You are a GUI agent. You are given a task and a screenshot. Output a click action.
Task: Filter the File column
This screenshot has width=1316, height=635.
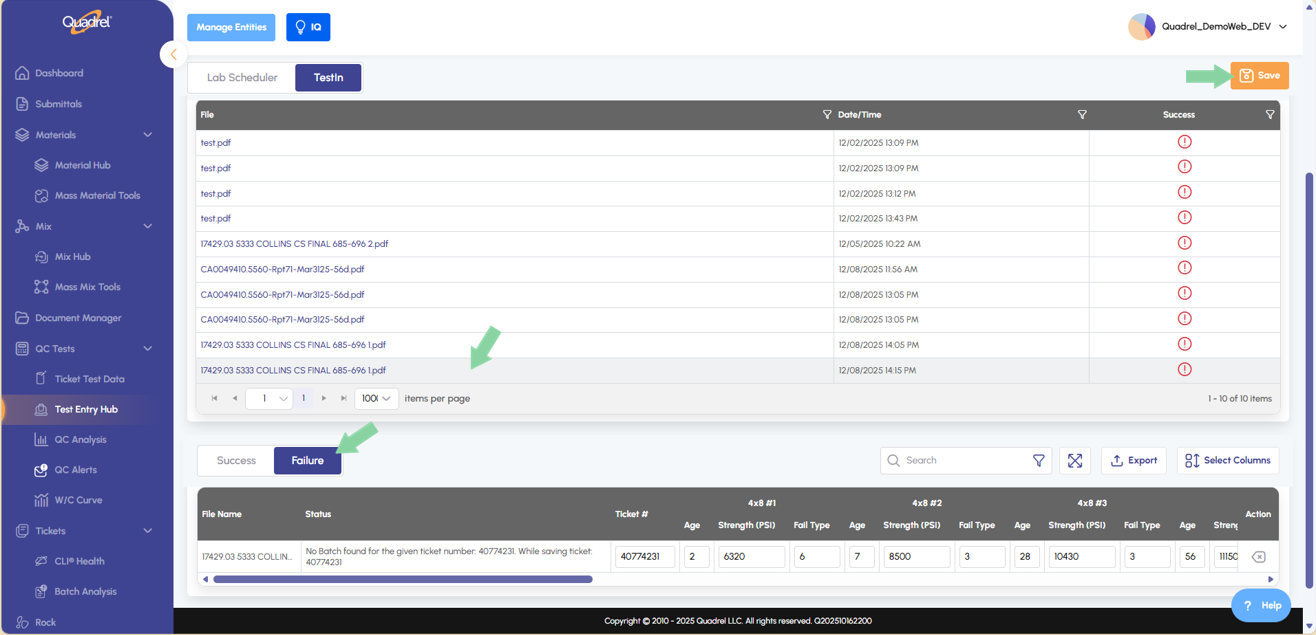coord(826,115)
